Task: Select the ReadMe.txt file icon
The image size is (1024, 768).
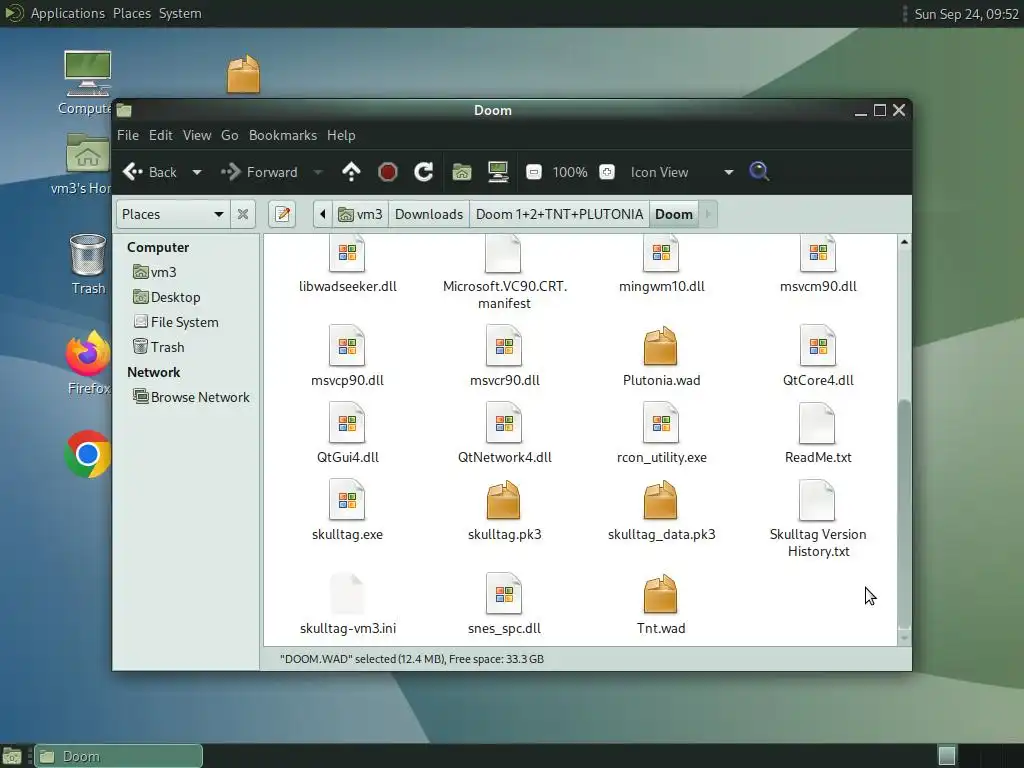Action: [817, 423]
